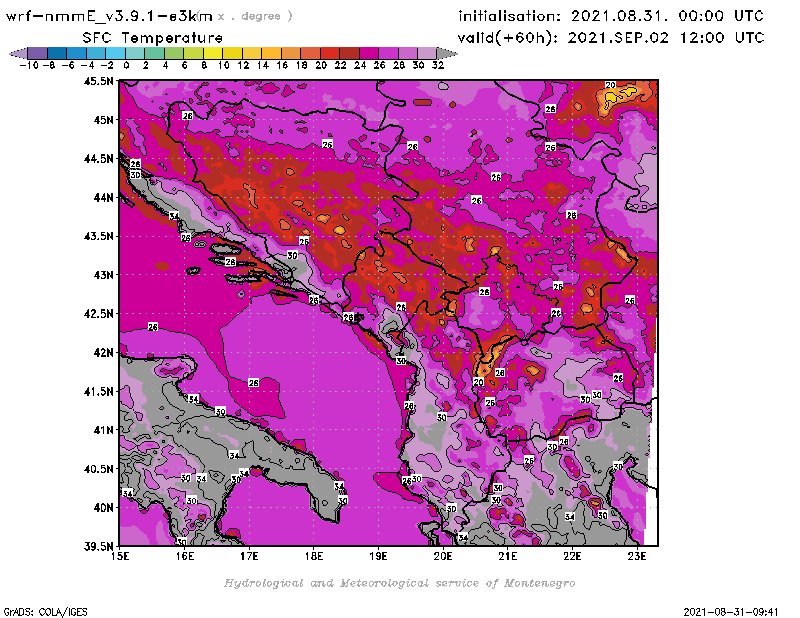Click the 43.5N latitude axis label

98,236
